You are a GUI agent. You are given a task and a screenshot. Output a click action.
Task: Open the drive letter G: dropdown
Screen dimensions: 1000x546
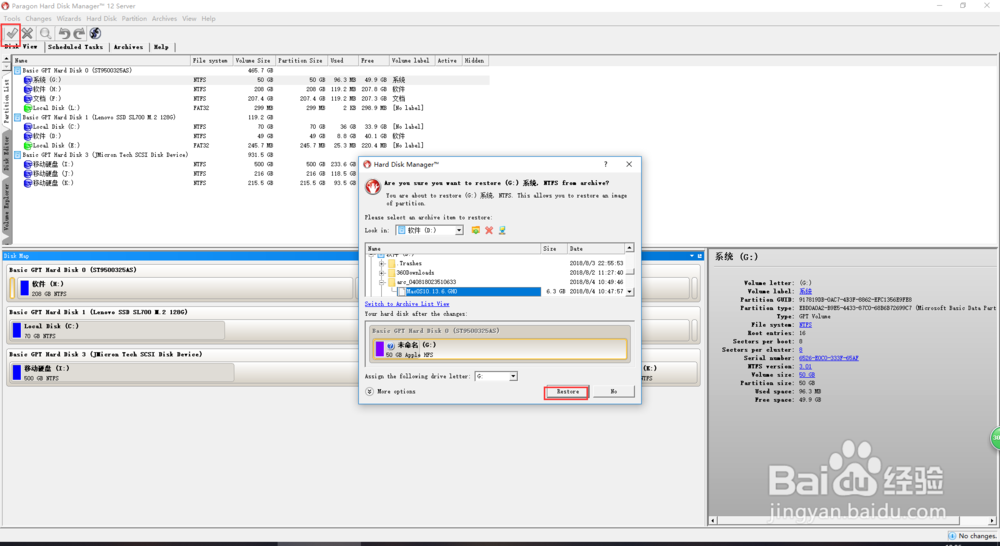513,376
